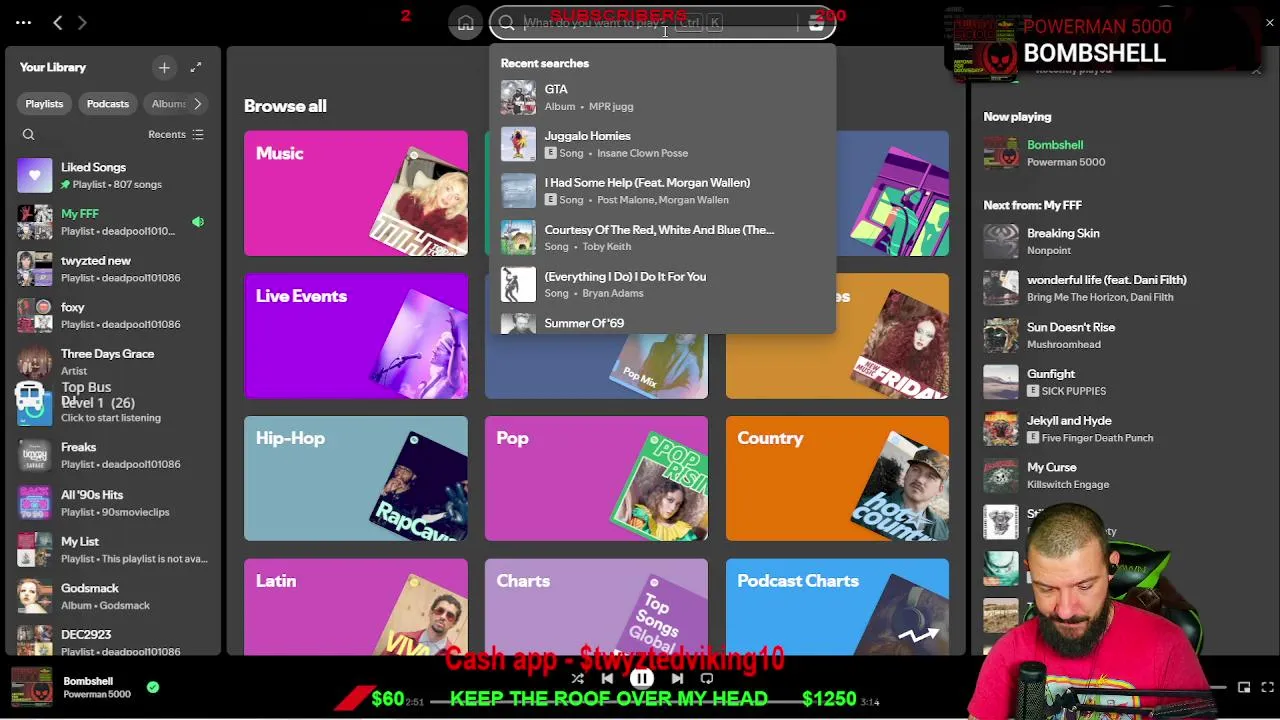Play Breaking Skin from the queue
Screen dimensions: 1280x720
pyautogui.click(x=1120, y=241)
